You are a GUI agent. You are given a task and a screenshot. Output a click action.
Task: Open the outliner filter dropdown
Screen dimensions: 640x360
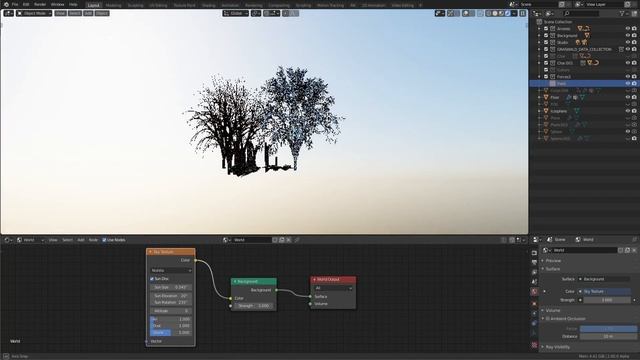623,13
